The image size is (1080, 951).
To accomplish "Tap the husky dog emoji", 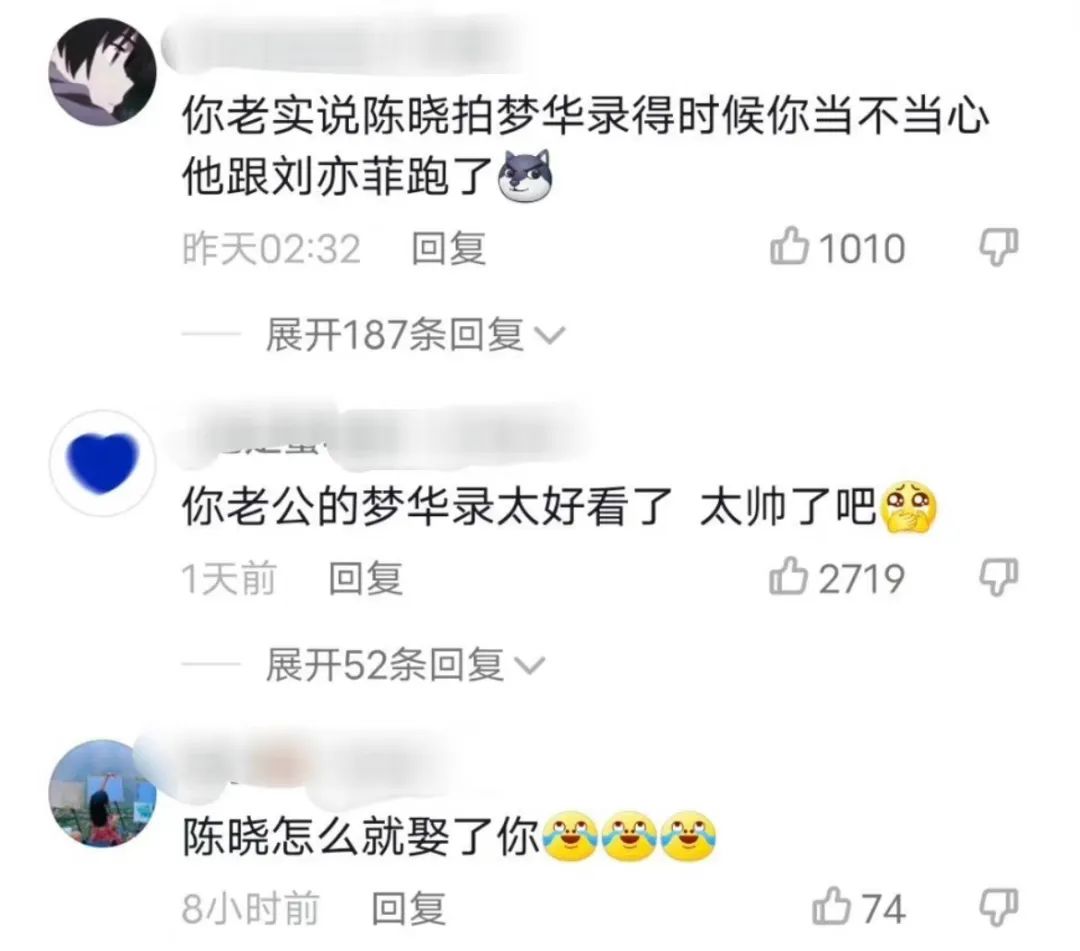I will [x=524, y=176].
